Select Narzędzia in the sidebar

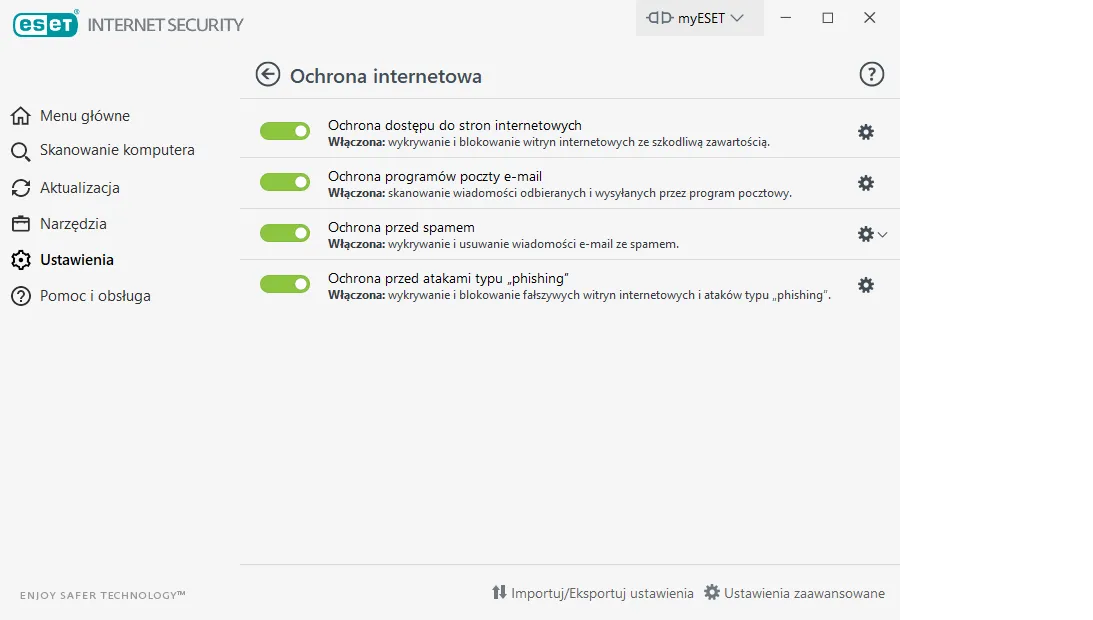pyautogui.click(x=73, y=224)
